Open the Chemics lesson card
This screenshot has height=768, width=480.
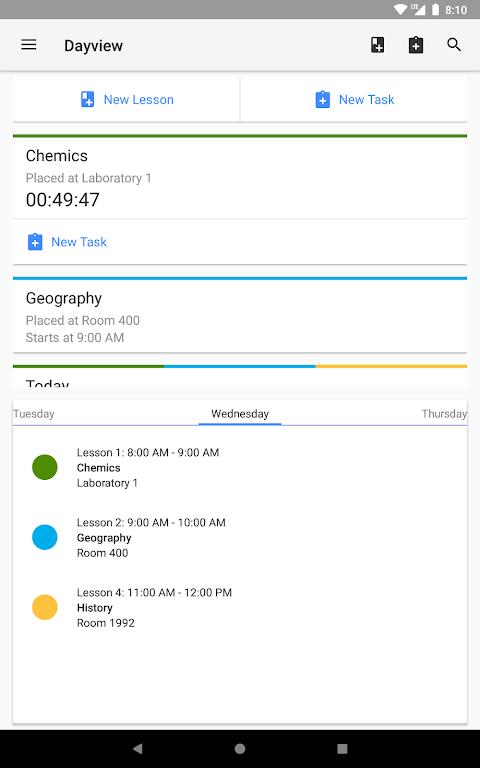[x=240, y=177]
